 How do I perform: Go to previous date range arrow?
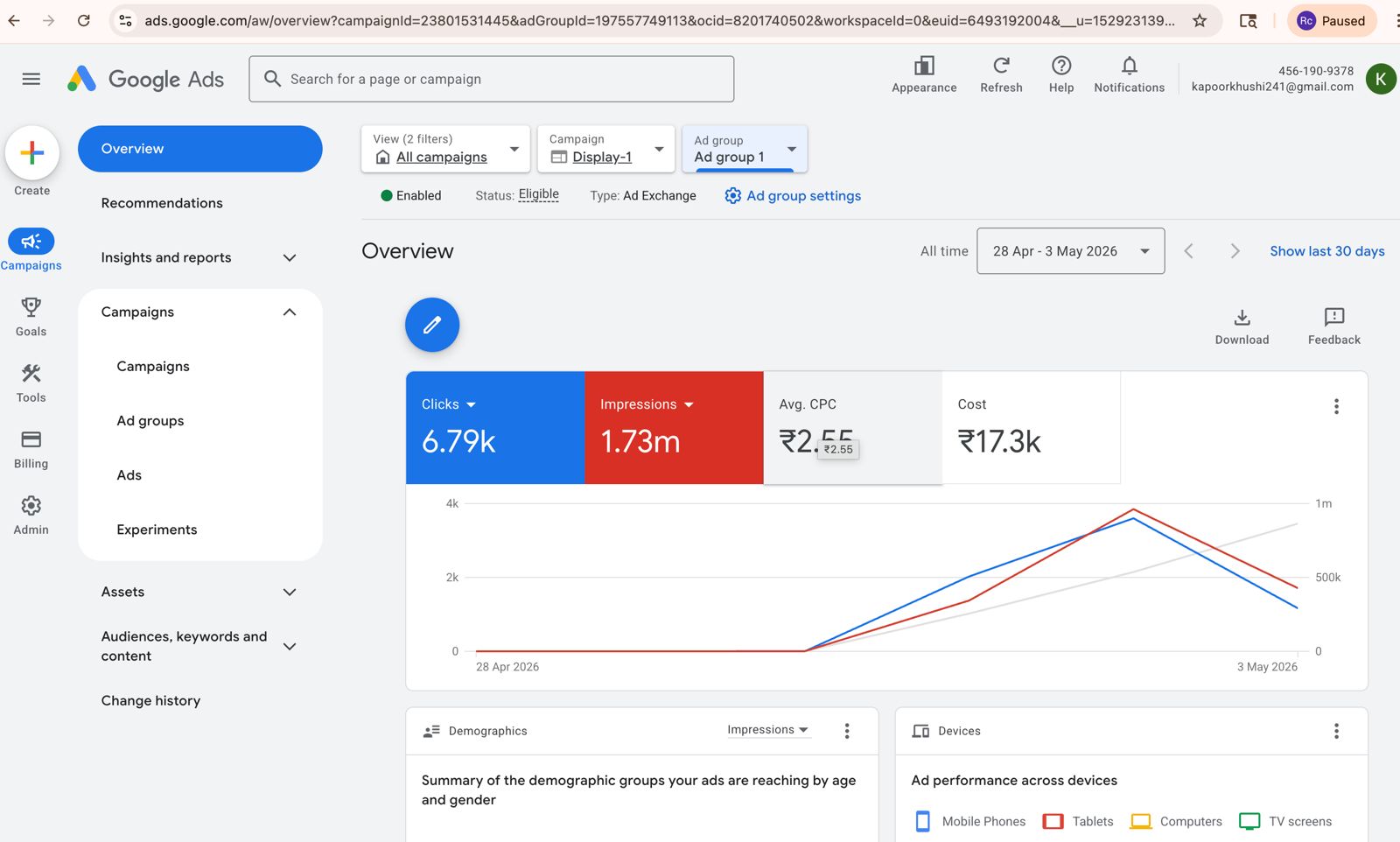pyautogui.click(x=1188, y=251)
